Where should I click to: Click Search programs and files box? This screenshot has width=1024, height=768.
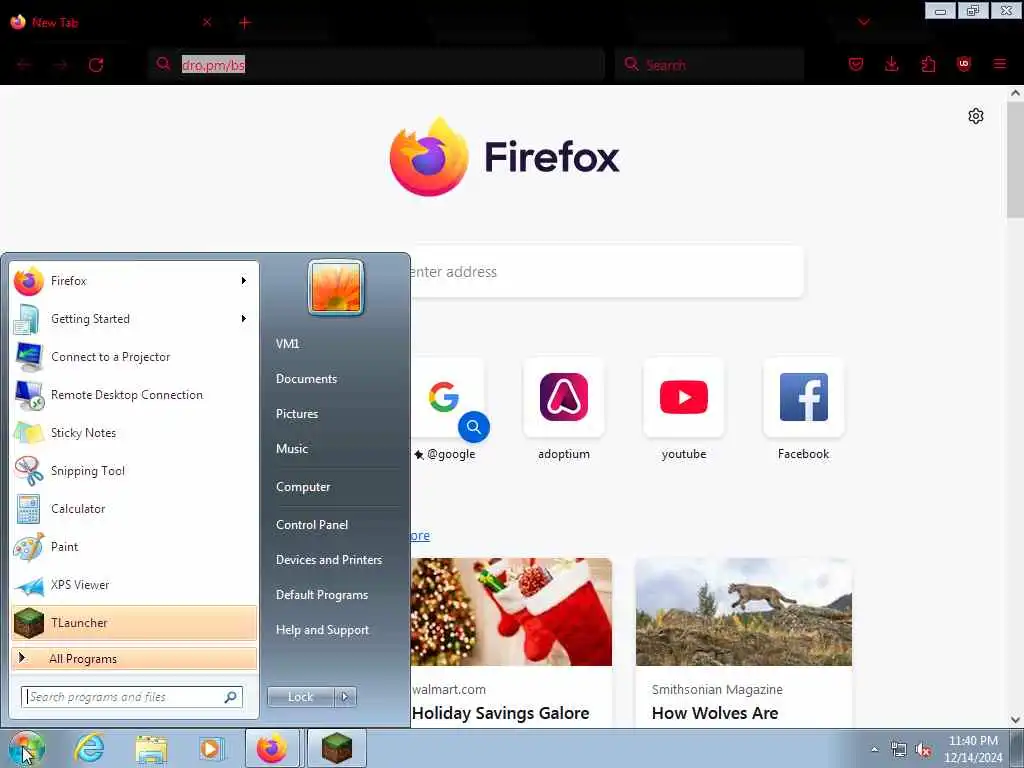click(x=132, y=697)
